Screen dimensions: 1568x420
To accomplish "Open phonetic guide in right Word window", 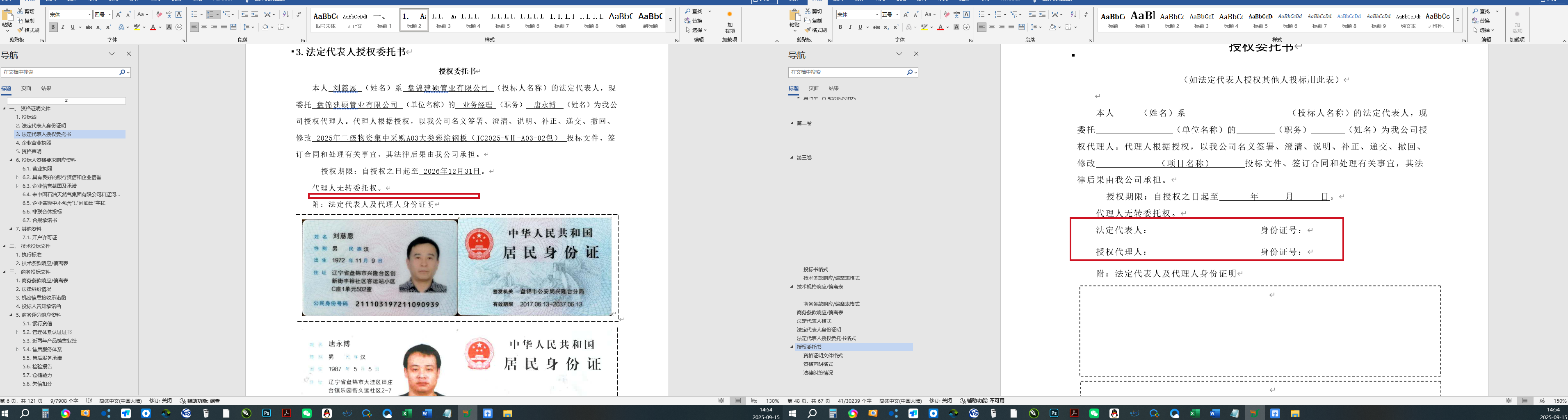I will (956, 15).
